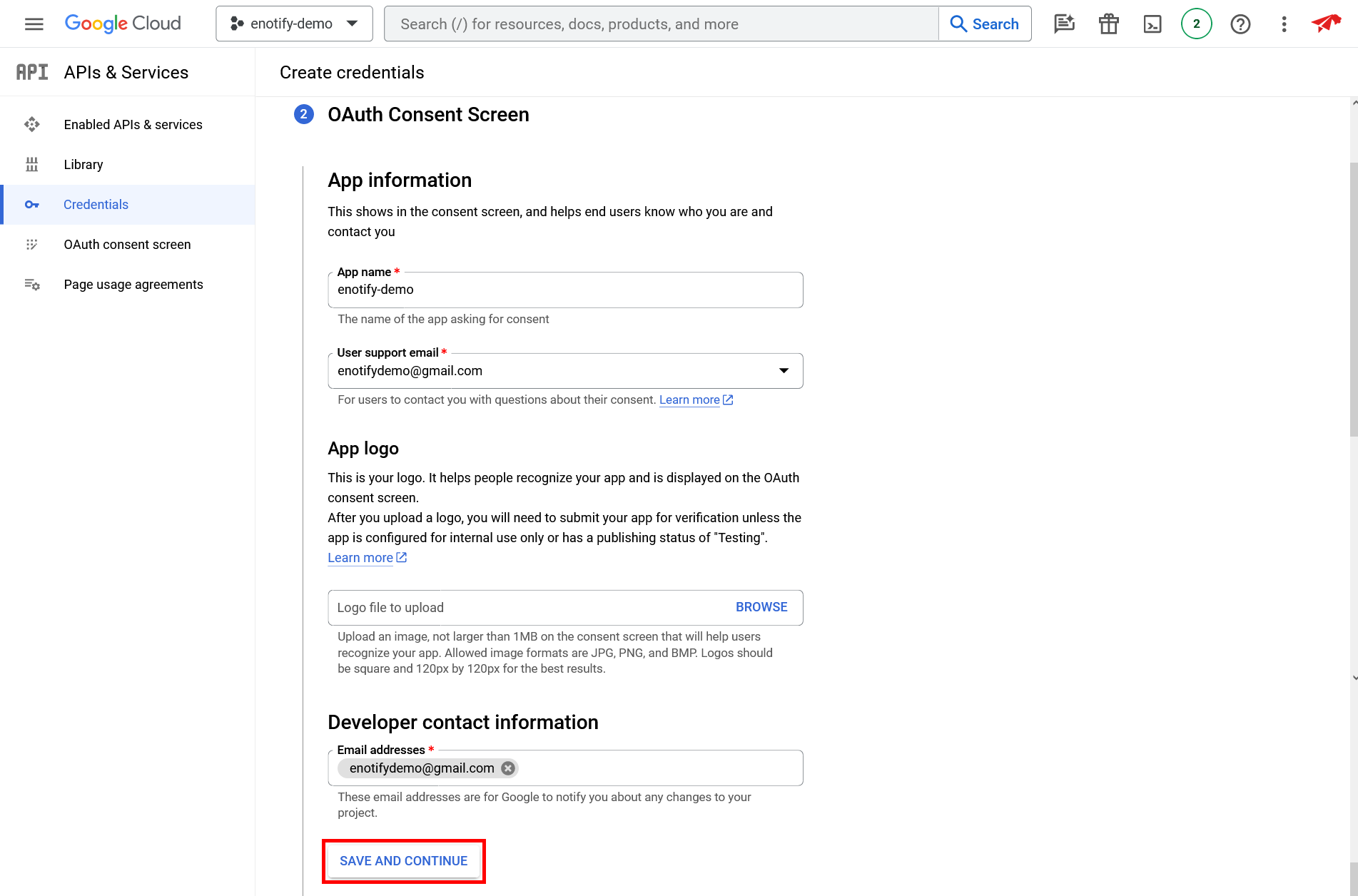Go to OAuth consent screen sidebar item
The width and height of the screenshot is (1358, 896).
pyautogui.click(x=127, y=245)
